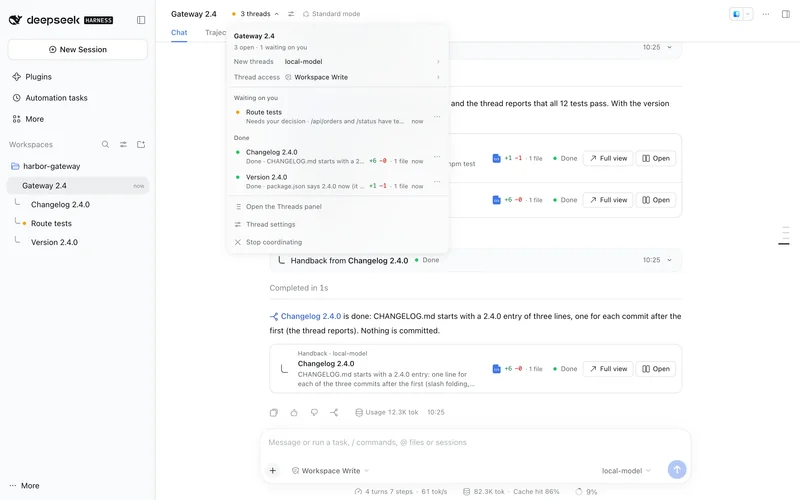The width and height of the screenshot is (800, 500).
Task: Open options ellipsis for the Route tests thread
Action: click(437, 116)
